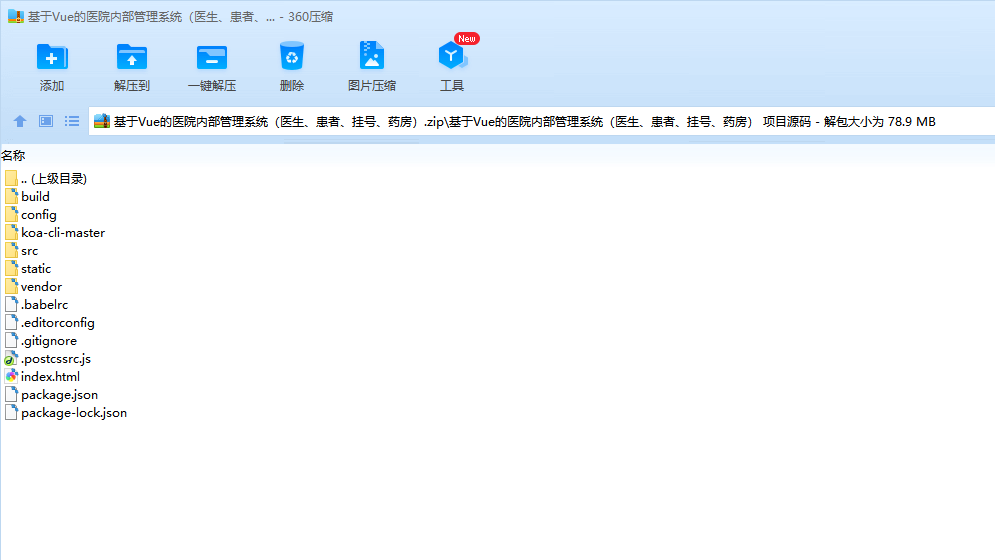Click the package-lock.json file icon
The width and height of the screenshot is (995, 560).
(11, 412)
